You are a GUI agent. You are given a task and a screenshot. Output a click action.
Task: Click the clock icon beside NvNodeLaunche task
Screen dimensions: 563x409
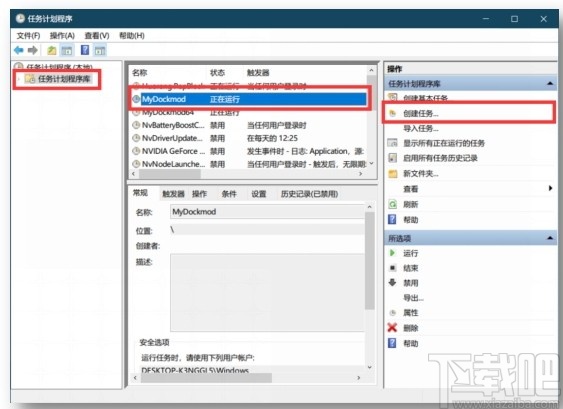(136, 164)
